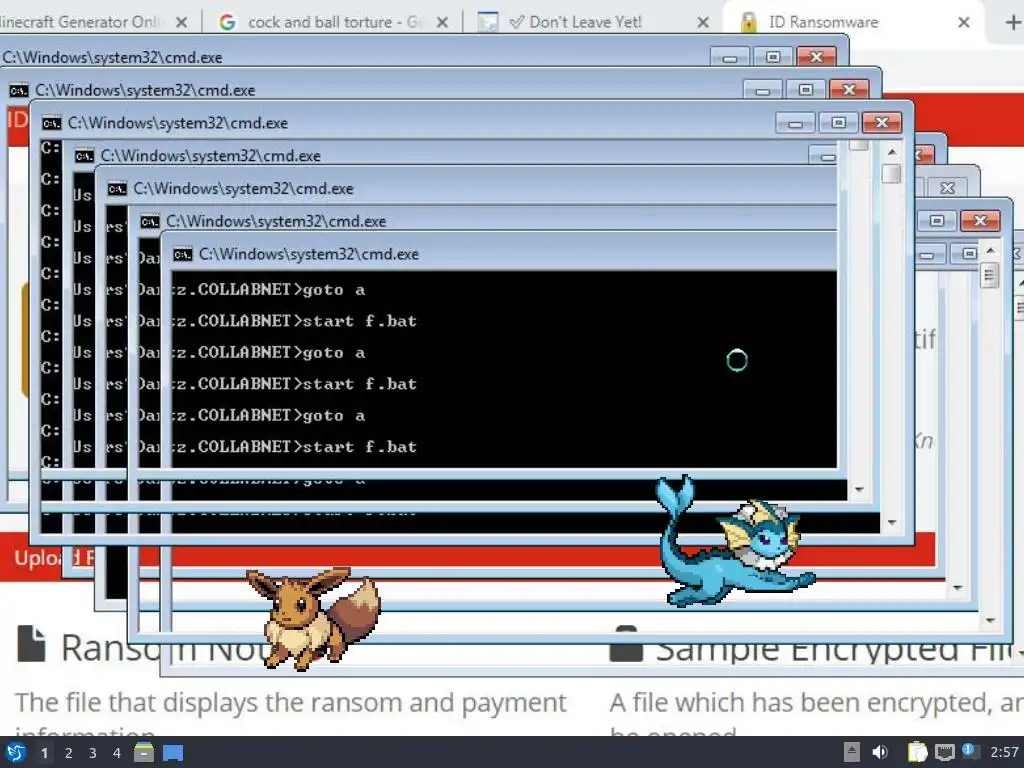The height and width of the screenshot is (768, 1024).
Task: Minimize the rearmost cmd window
Action: point(729,57)
